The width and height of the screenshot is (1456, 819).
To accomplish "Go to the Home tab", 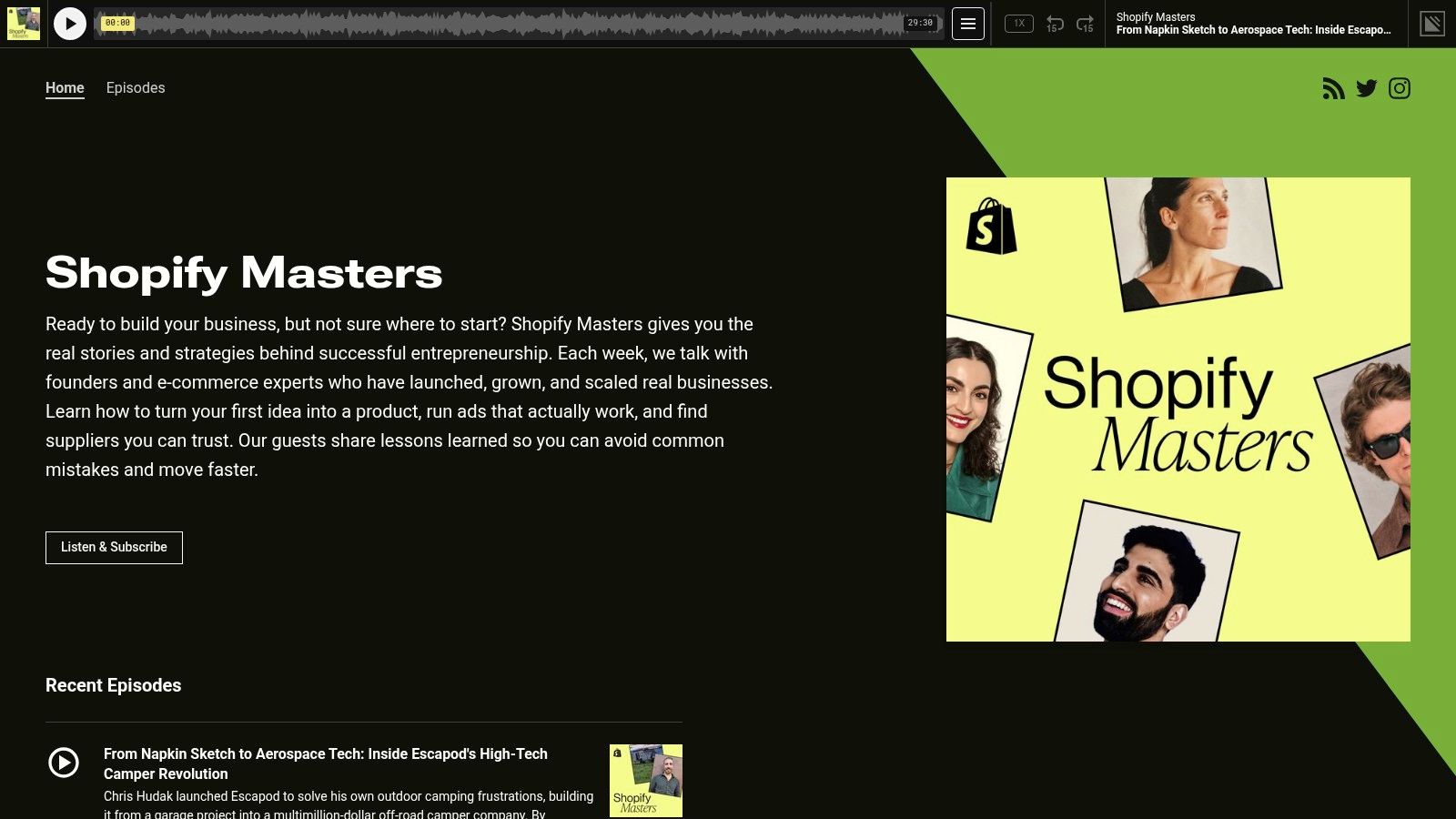I will [x=65, y=88].
